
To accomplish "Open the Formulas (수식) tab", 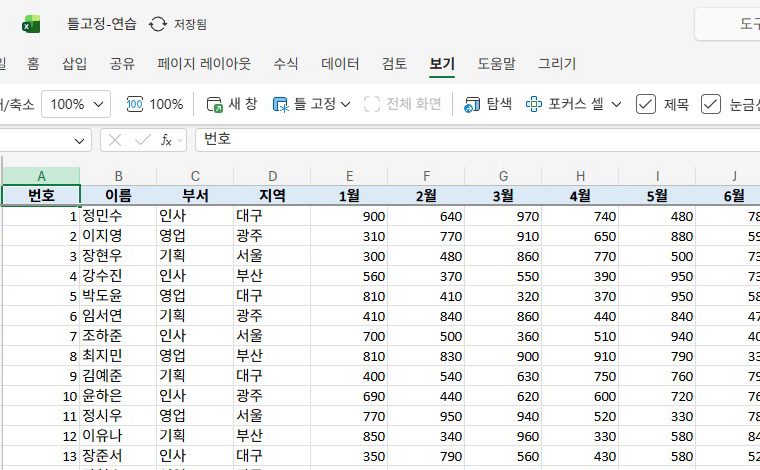I will pyautogui.click(x=286, y=63).
